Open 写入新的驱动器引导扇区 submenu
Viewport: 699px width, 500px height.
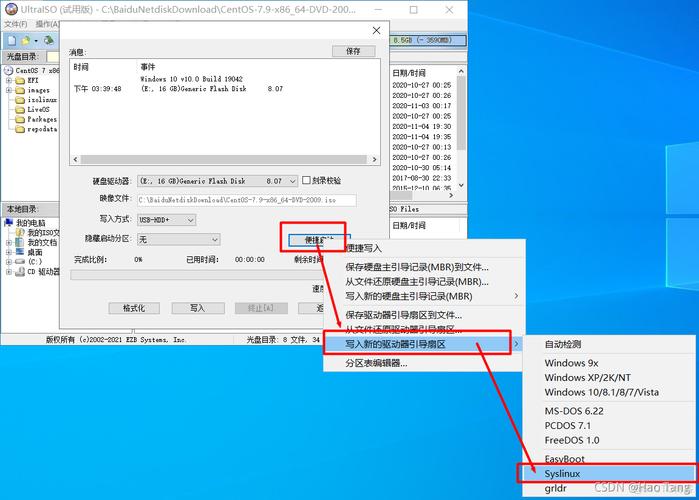click(423, 344)
